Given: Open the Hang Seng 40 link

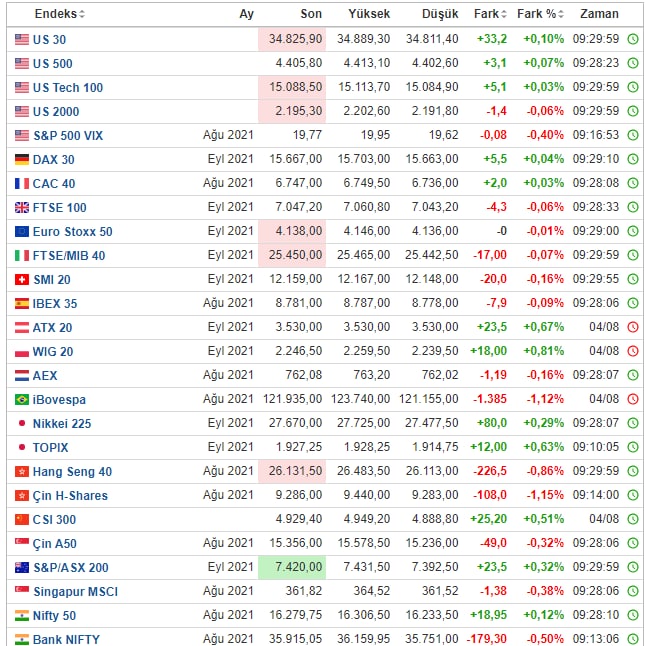Looking at the screenshot, I should pyautogui.click(x=72, y=471).
